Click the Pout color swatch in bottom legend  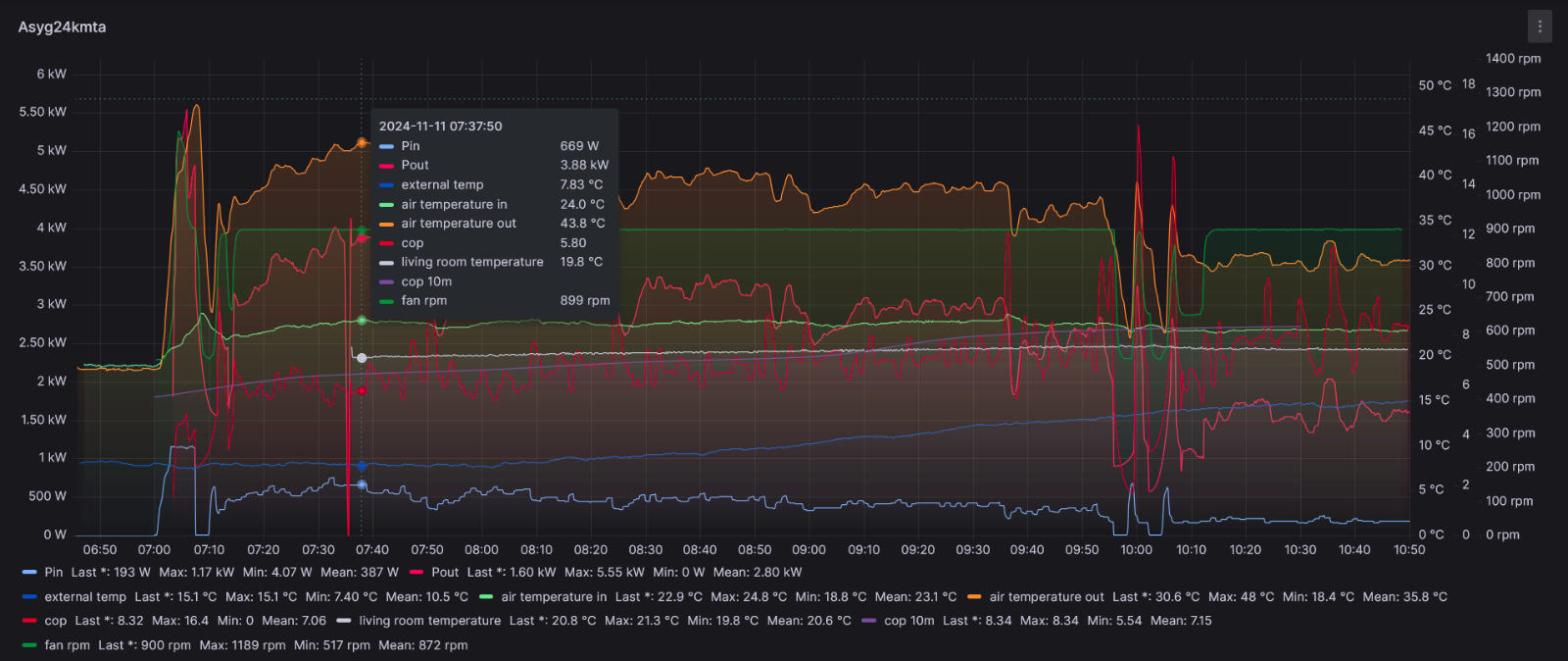click(416, 573)
